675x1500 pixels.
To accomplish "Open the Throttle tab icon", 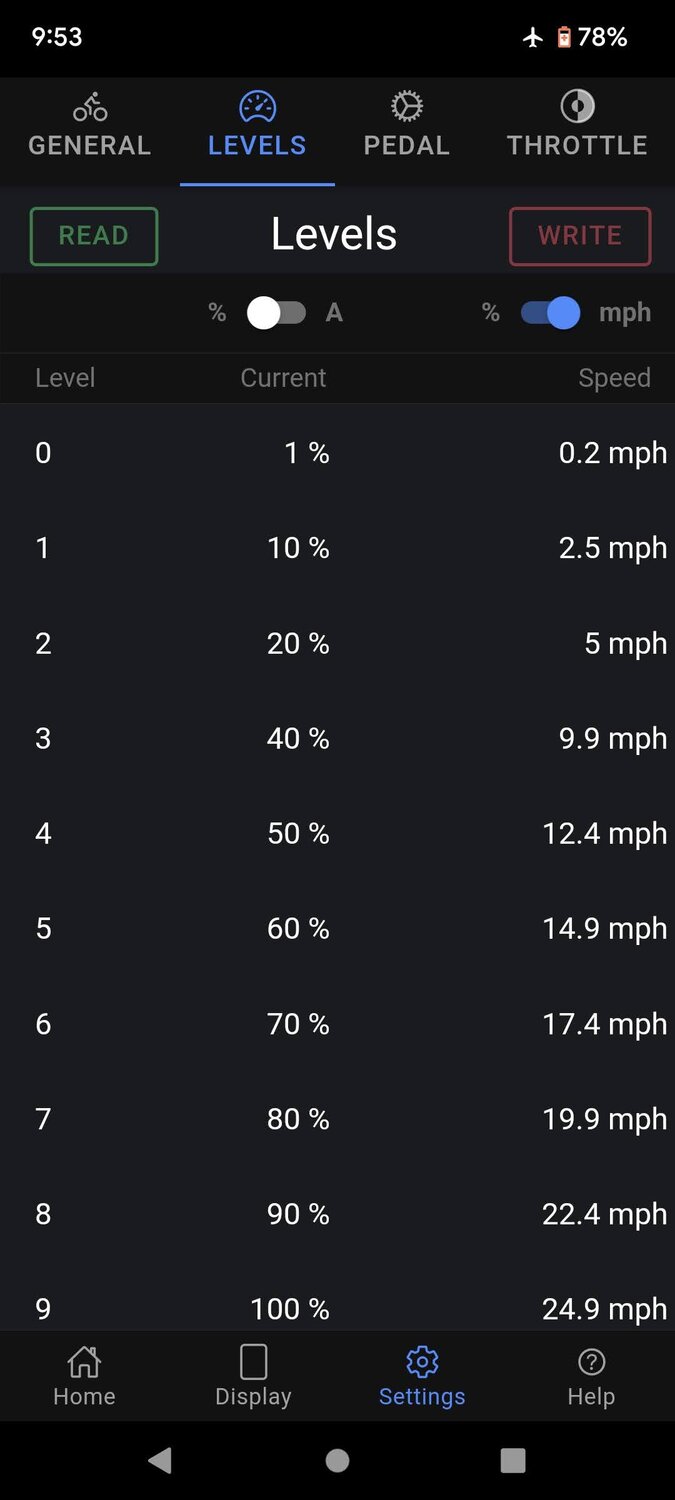I will (577, 106).
